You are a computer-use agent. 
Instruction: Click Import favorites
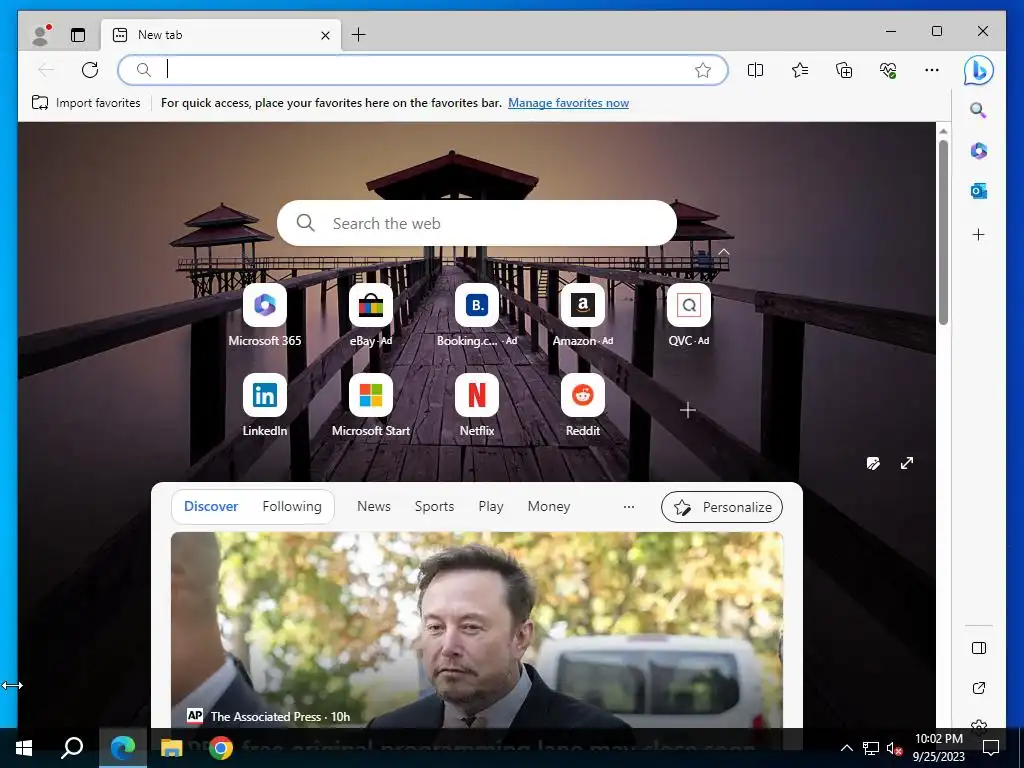click(x=86, y=103)
